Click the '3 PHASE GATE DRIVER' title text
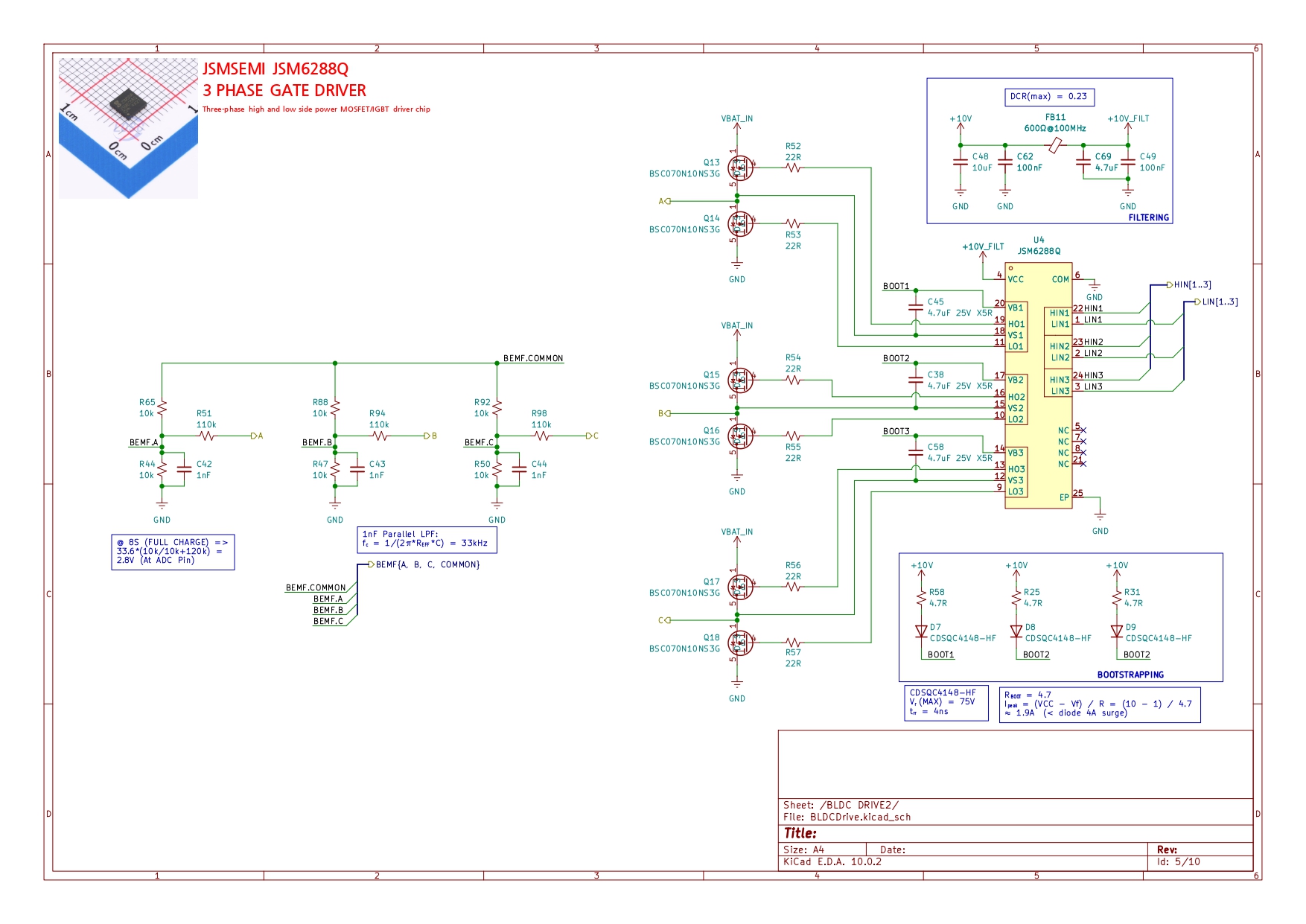The height and width of the screenshot is (924, 1306). (284, 90)
